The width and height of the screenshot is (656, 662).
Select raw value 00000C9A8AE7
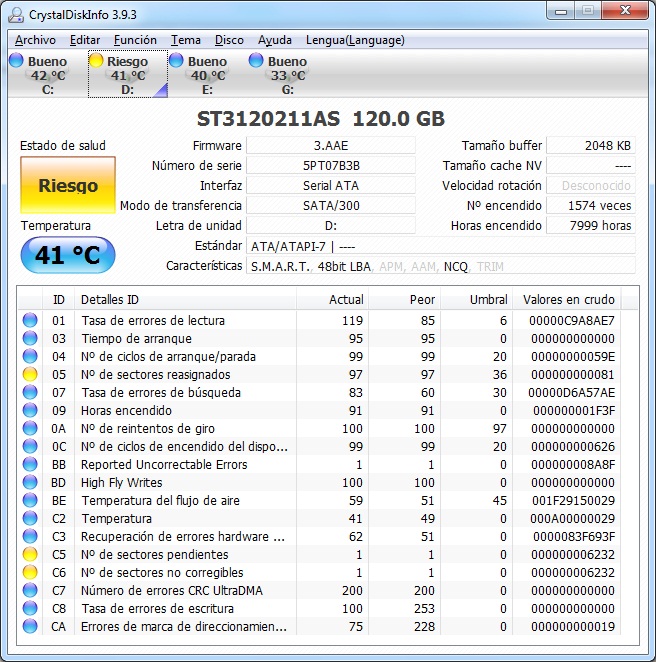[x=572, y=320]
